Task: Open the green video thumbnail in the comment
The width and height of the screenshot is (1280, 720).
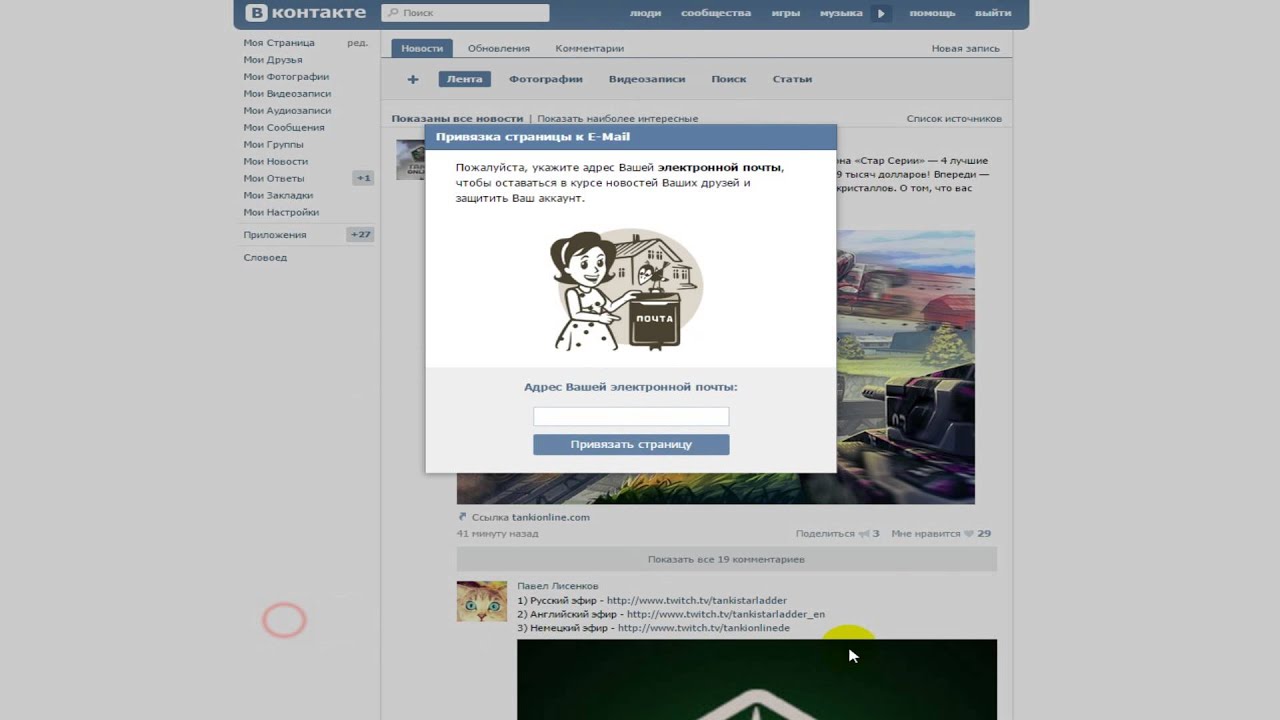Action: click(757, 680)
